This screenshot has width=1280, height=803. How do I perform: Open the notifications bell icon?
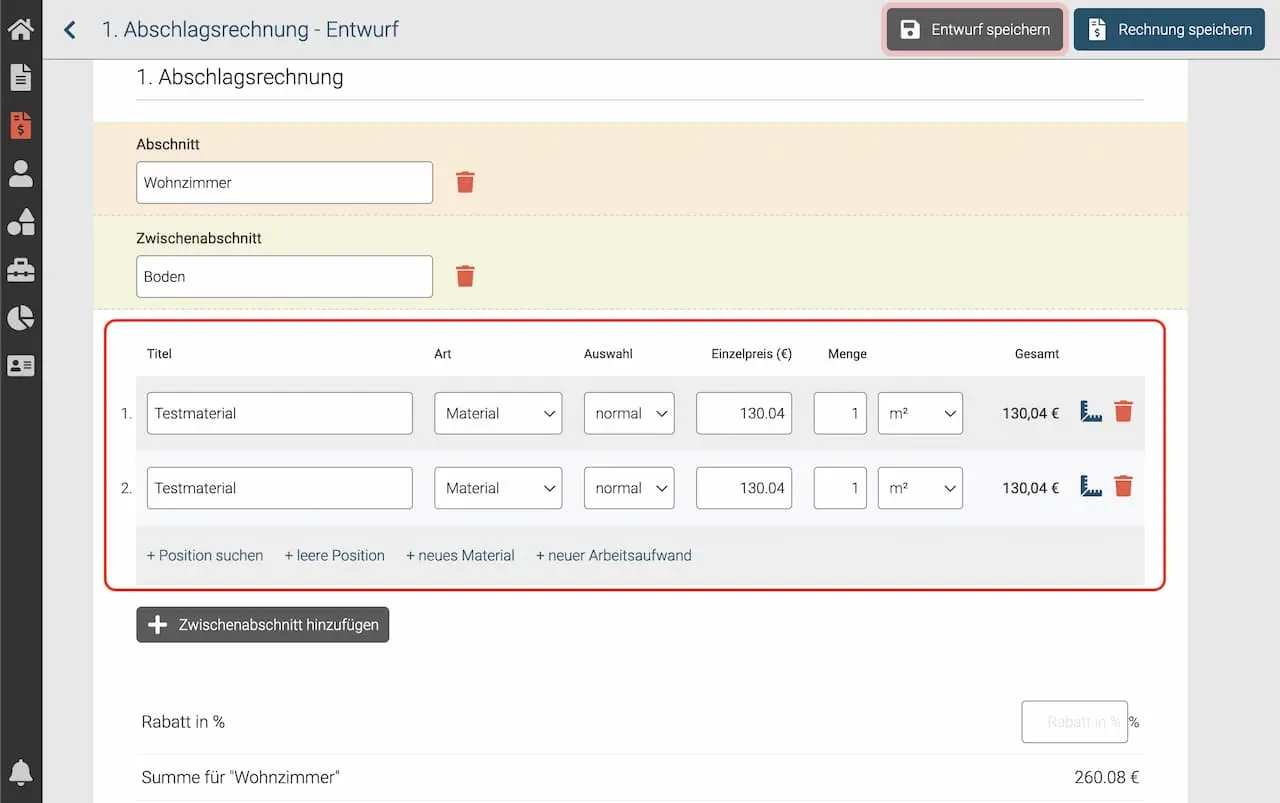(20, 772)
